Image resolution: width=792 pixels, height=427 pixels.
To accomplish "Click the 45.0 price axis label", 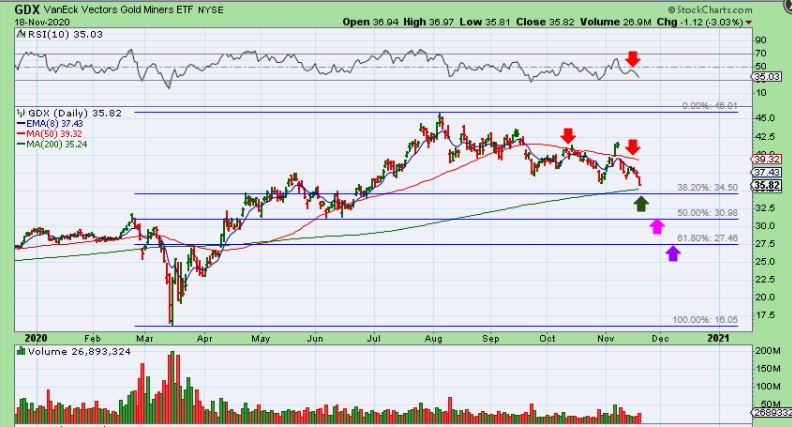I will (x=765, y=118).
